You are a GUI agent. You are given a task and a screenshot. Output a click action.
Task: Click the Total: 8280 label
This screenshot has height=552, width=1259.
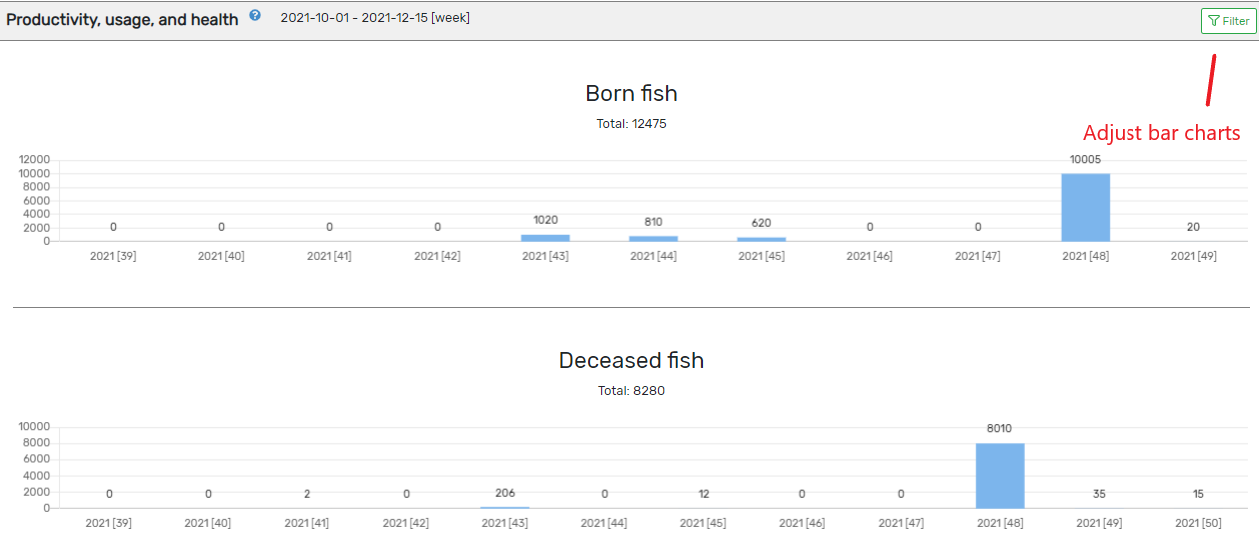tap(631, 391)
